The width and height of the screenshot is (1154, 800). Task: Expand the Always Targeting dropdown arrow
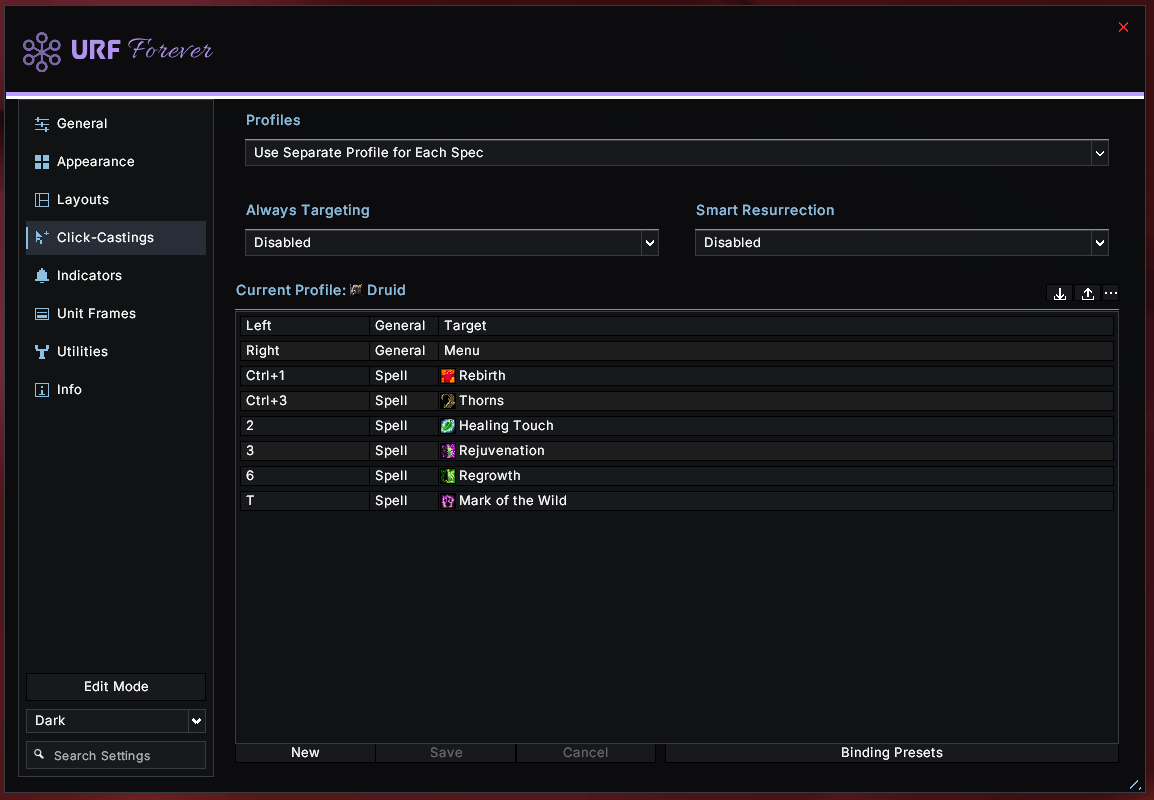[x=649, y=243]
